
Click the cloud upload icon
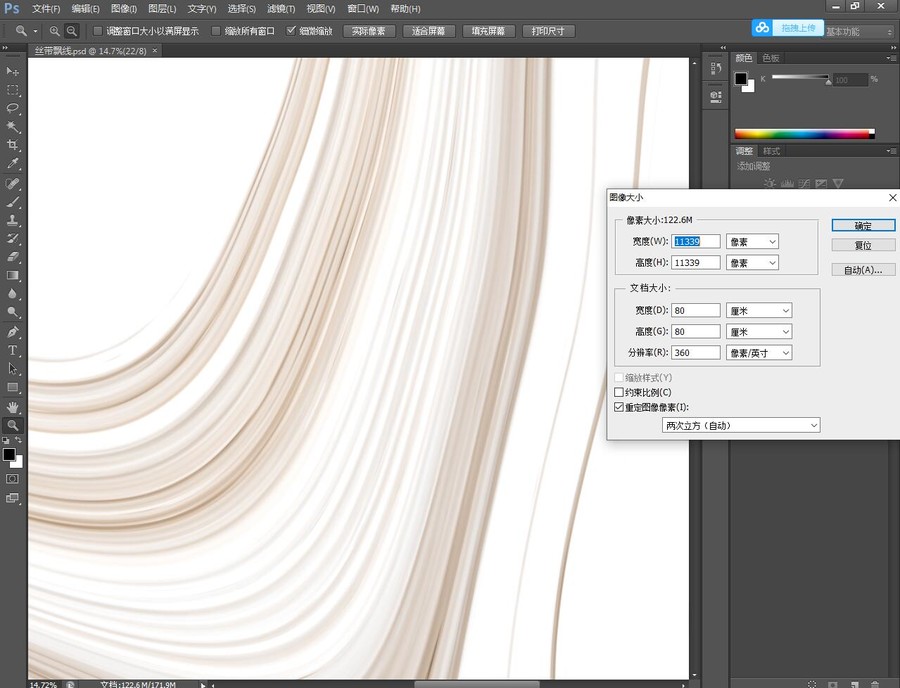coord(762,28)
